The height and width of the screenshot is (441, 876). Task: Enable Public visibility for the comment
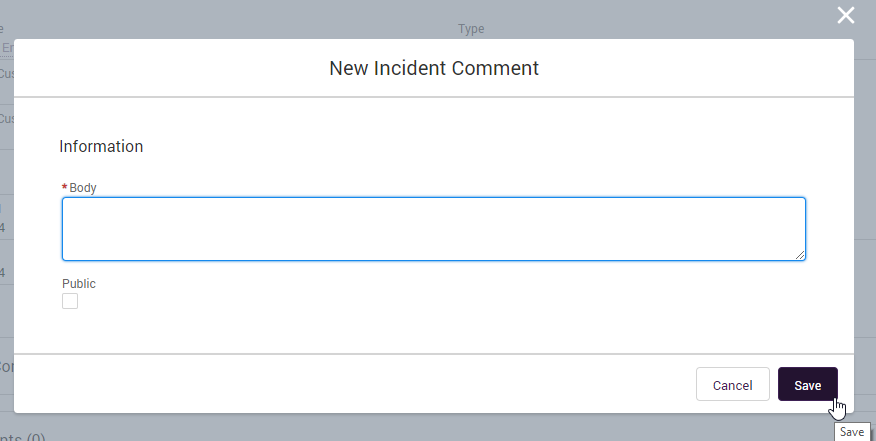[70, 301]
